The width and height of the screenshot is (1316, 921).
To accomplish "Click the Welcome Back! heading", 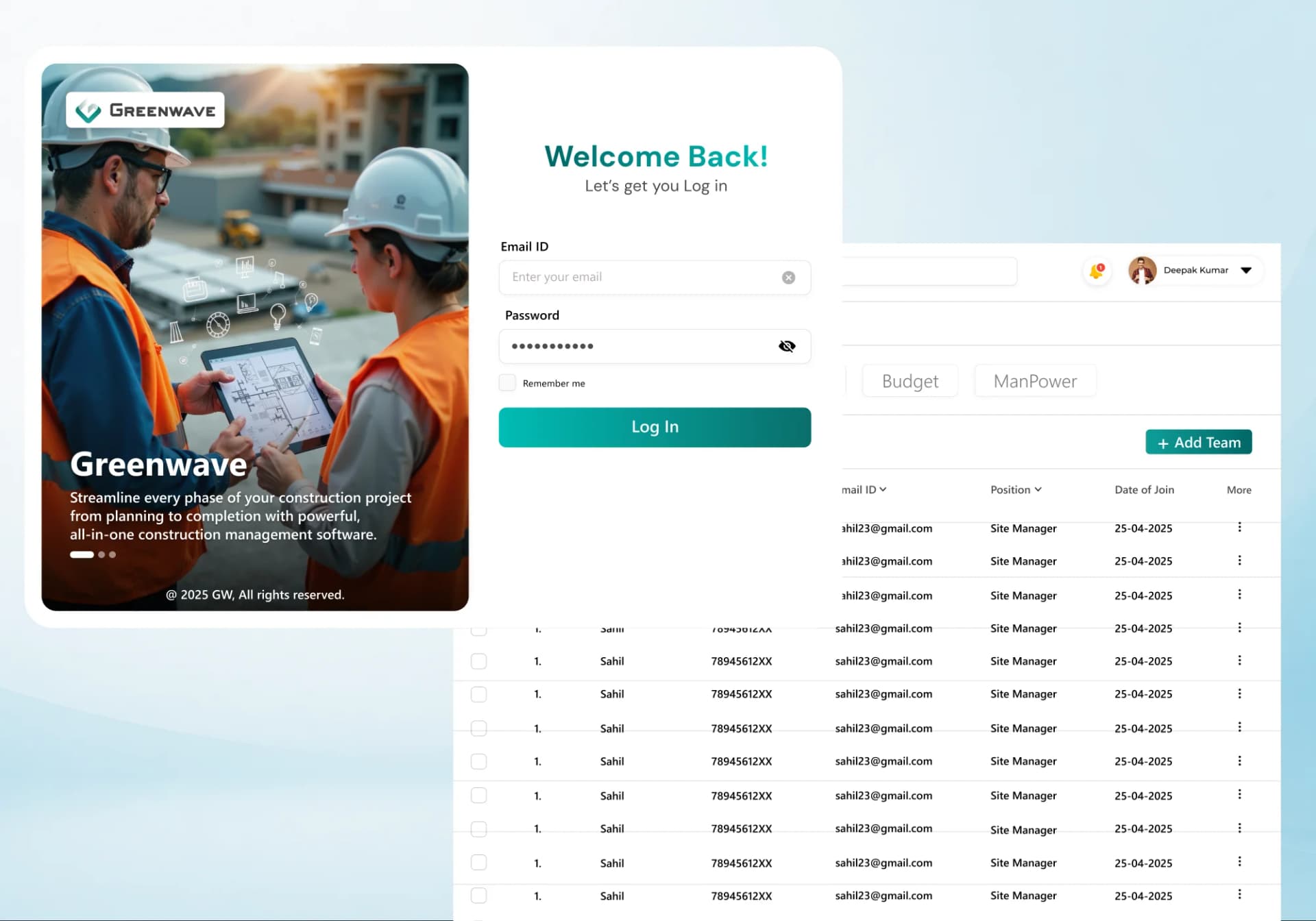I will (656, 156).
